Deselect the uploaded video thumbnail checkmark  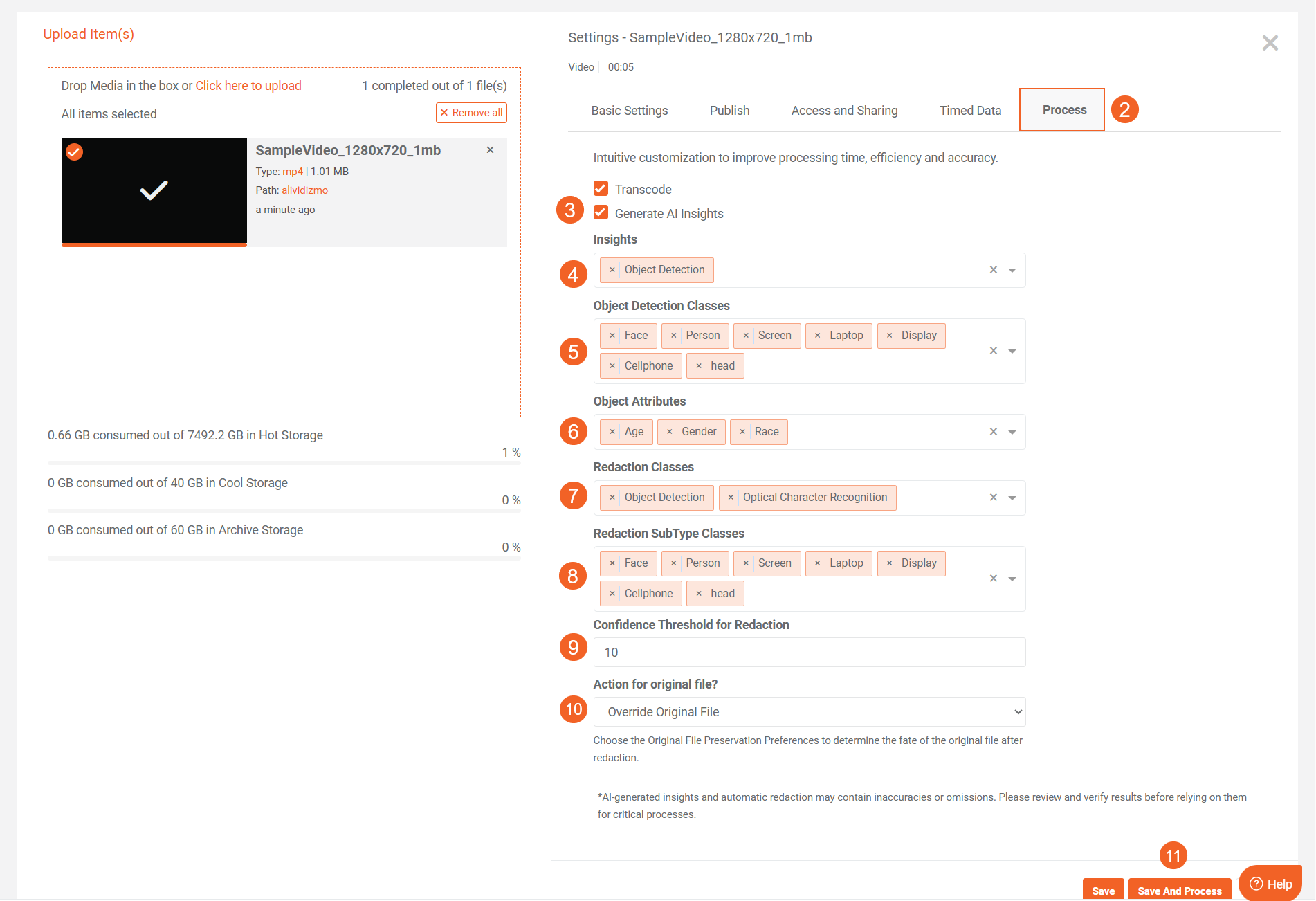tap(75, 152)
